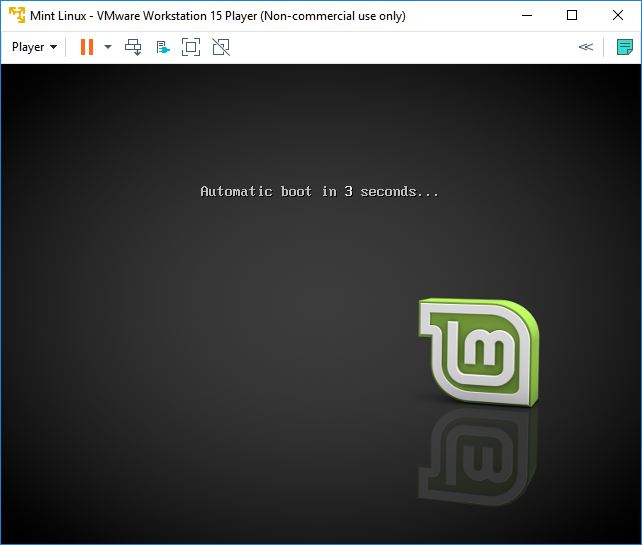
Task: Maximize the VMware Player window
Action: point(572,16)
